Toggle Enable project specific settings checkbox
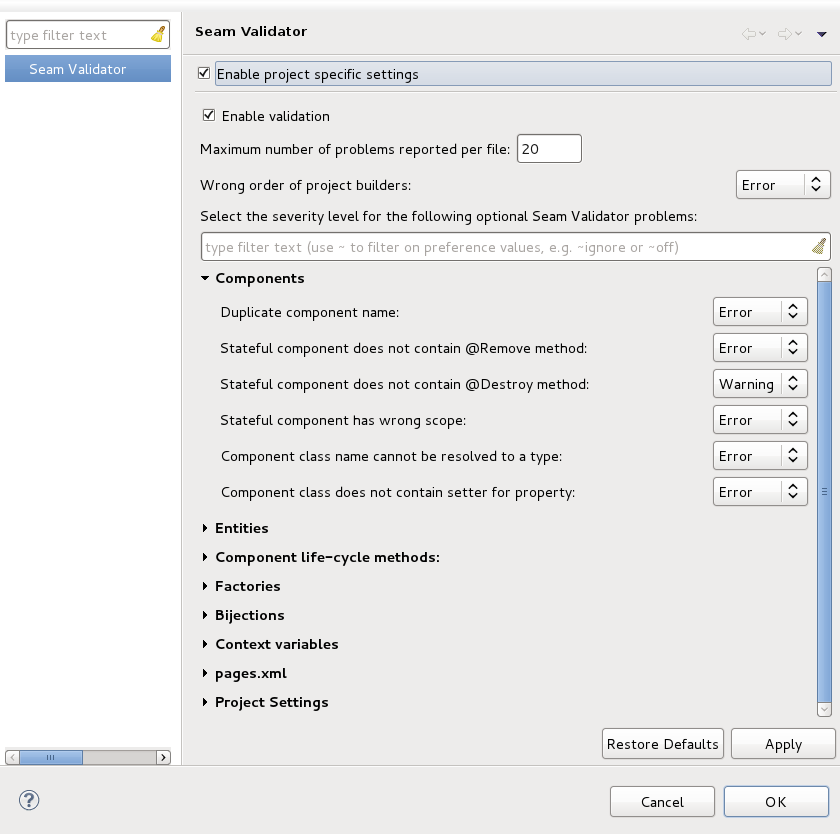Screen dimensions: 840x834 (204, 74)
